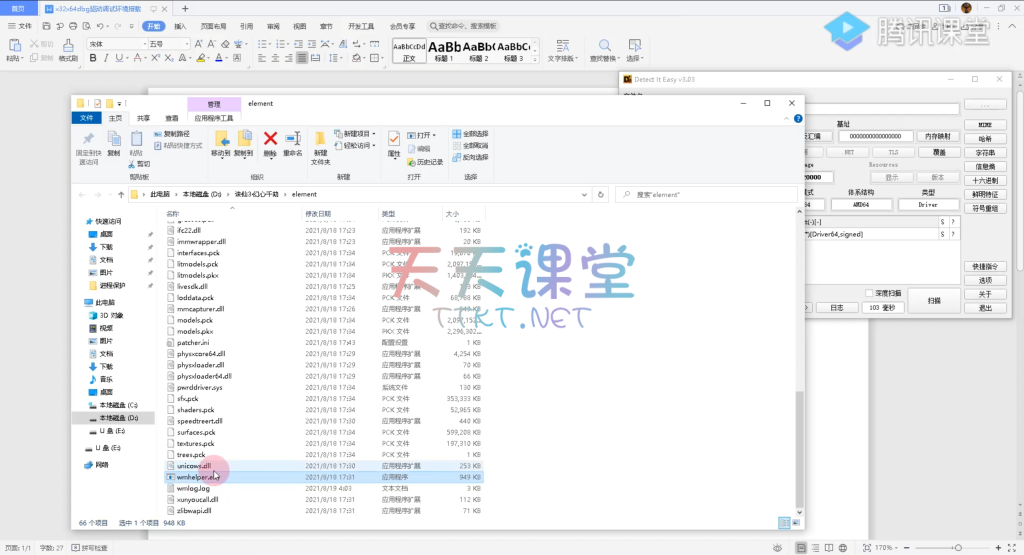The image size is (1024, 555).
Task: Open the 插入 tab in WPS
Action: click(180, 26)
